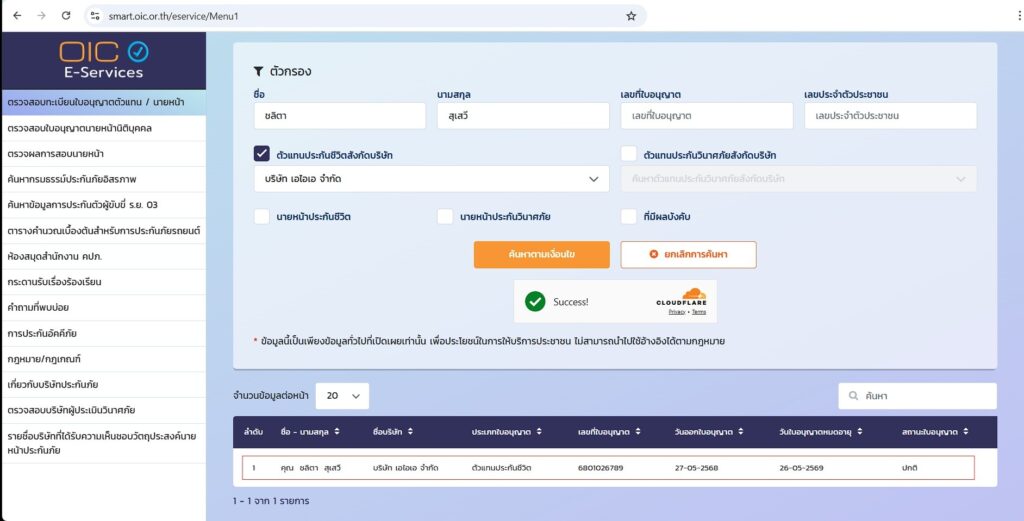Check the นายหน้าประกันชีวิต checkbox
This screenshot has height=521, width=1024.
pos(262,216)
